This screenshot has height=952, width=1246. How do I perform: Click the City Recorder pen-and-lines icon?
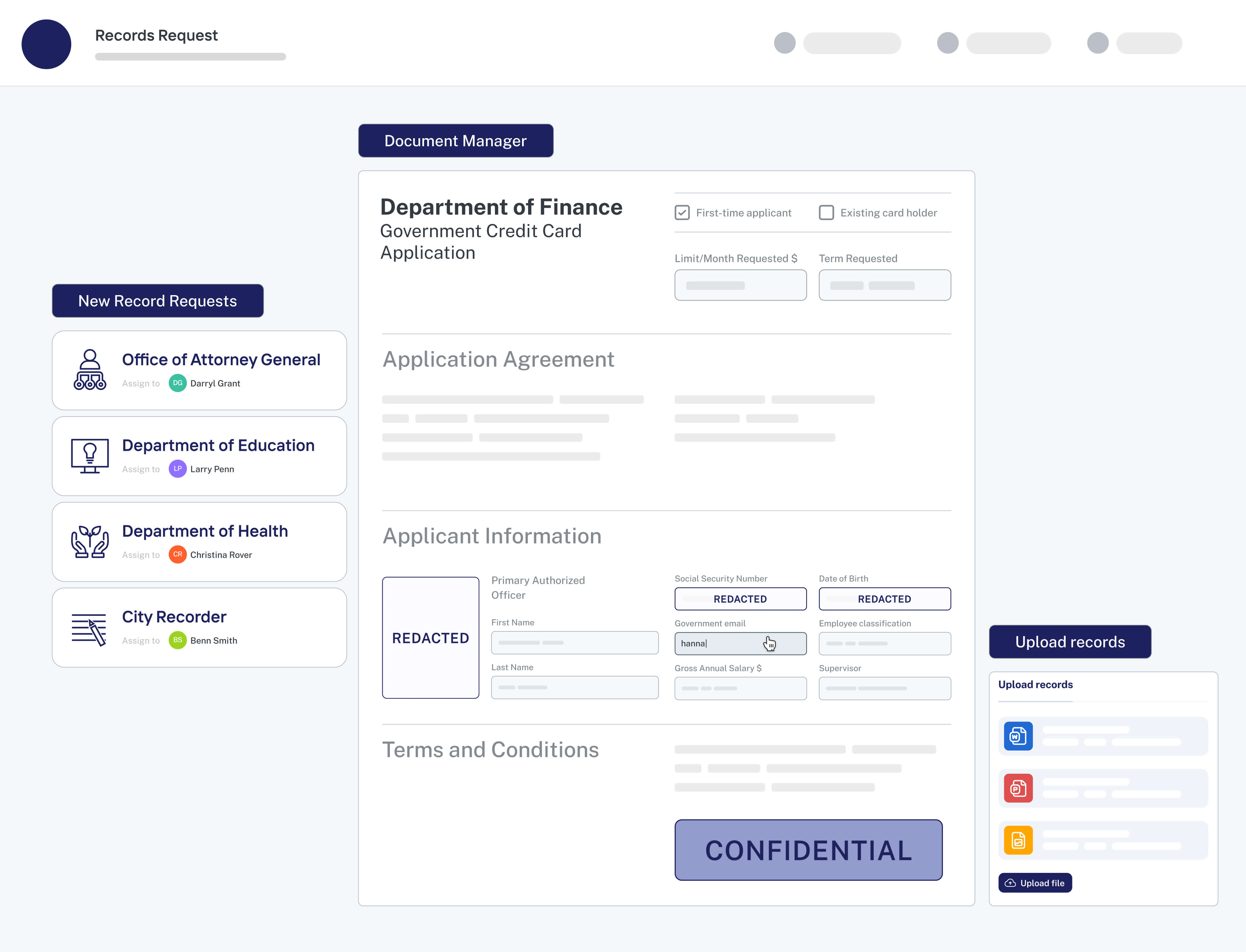point(89,628)
